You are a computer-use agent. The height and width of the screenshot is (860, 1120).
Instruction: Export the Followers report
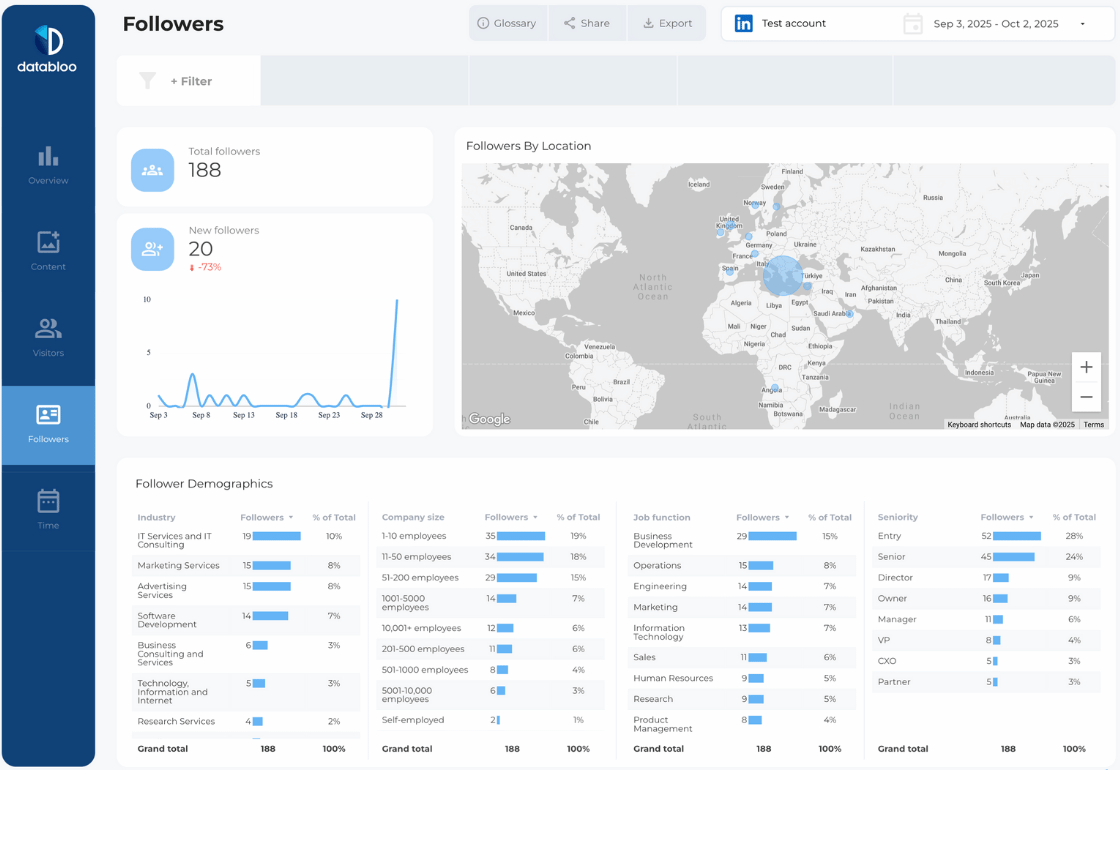click(666, 22)
